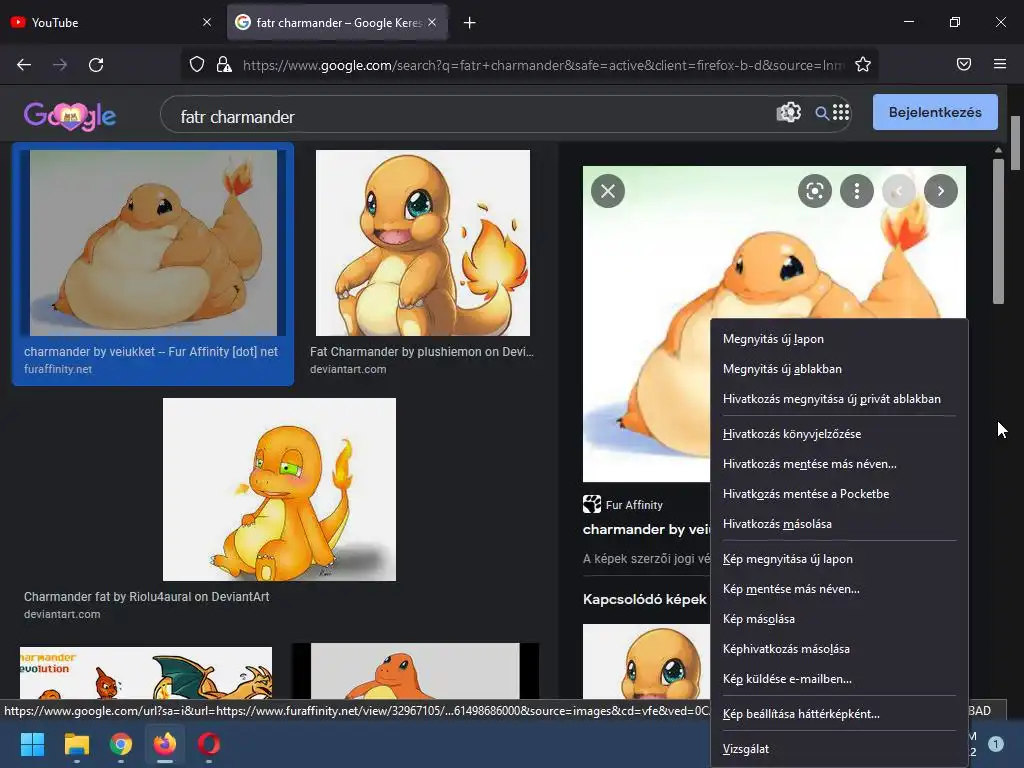Click the site security padlock icon
Screen dimensions: 1024x768
224,65
